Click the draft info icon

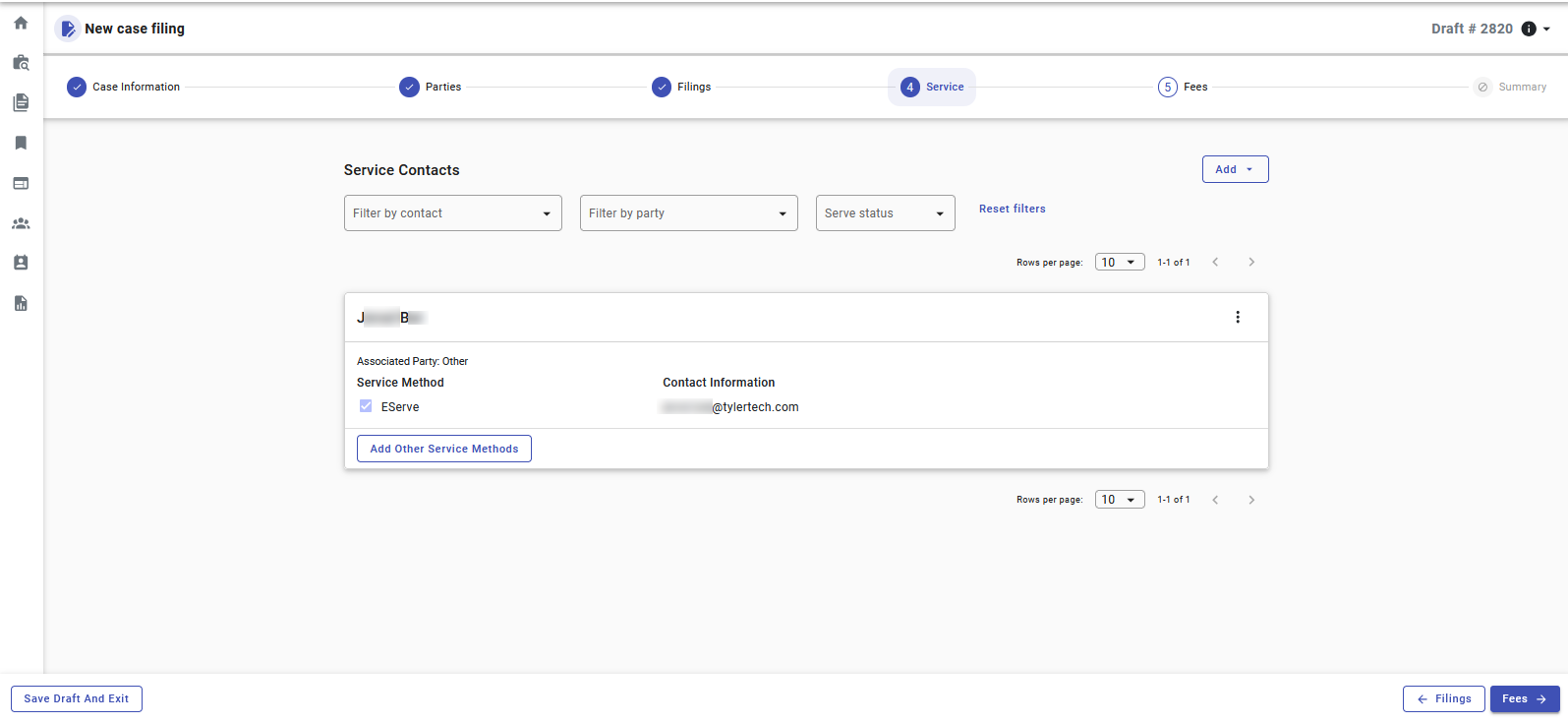1529,29
